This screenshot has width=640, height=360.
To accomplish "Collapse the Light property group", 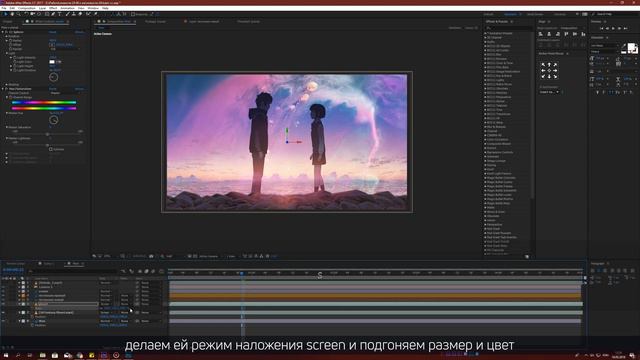I will 7,53.
